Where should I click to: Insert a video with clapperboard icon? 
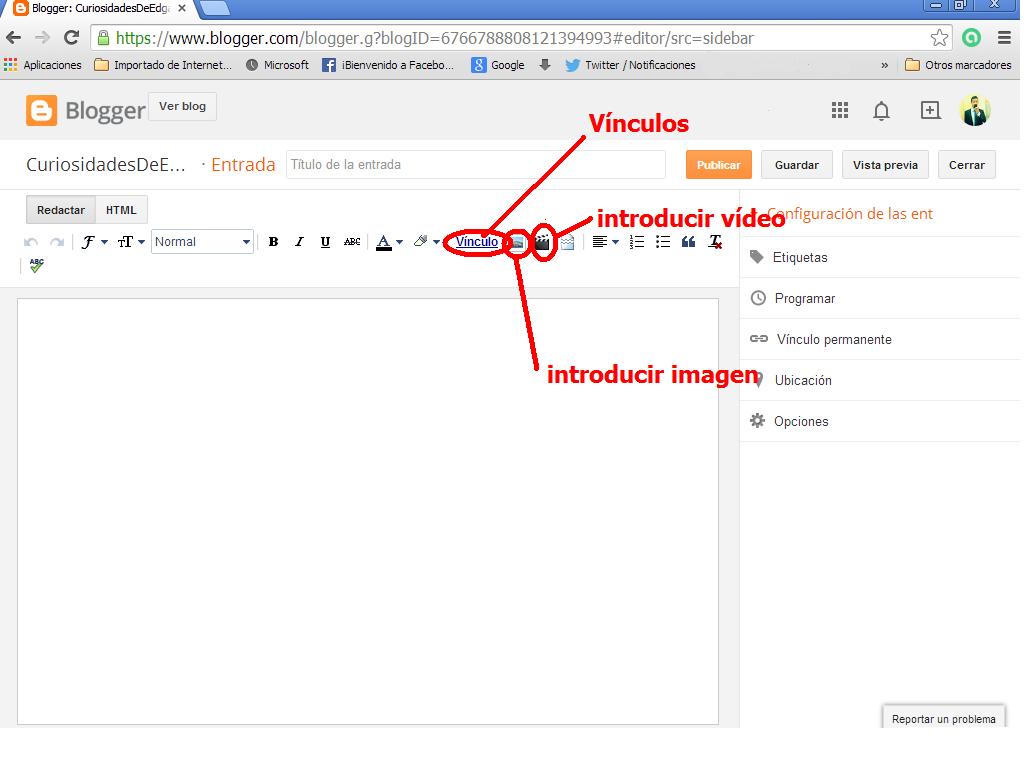(542, 242)
